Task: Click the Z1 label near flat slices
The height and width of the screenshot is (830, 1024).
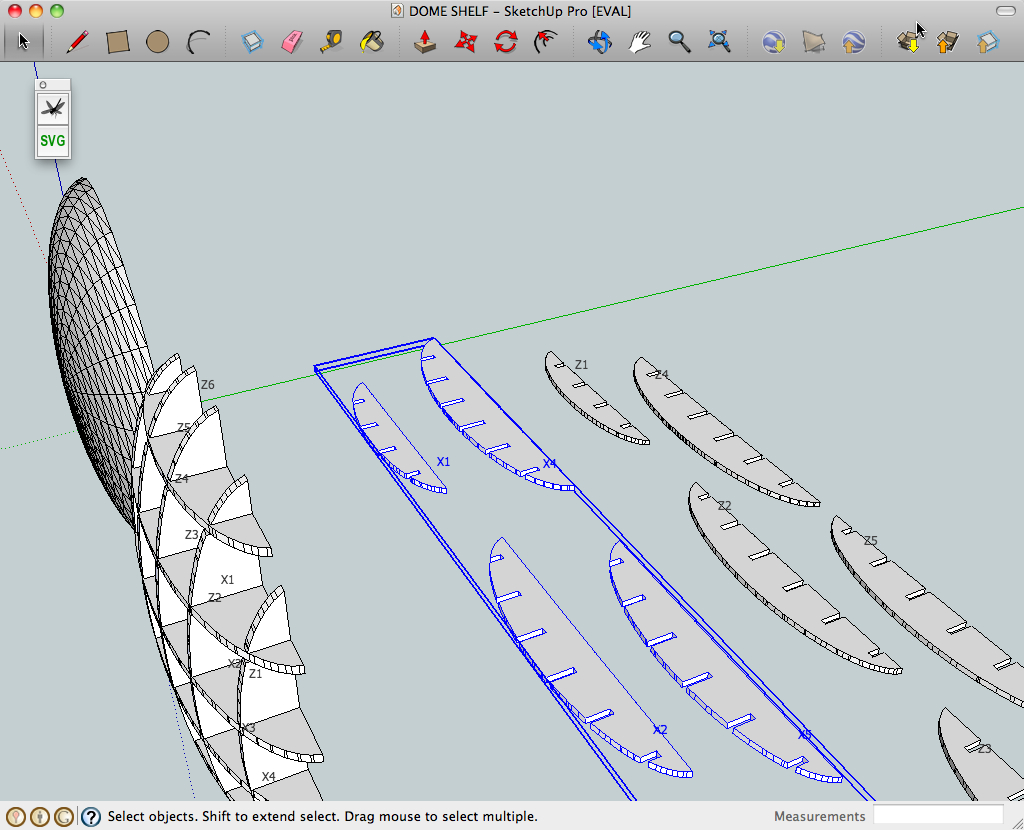Action: point(581,364)
